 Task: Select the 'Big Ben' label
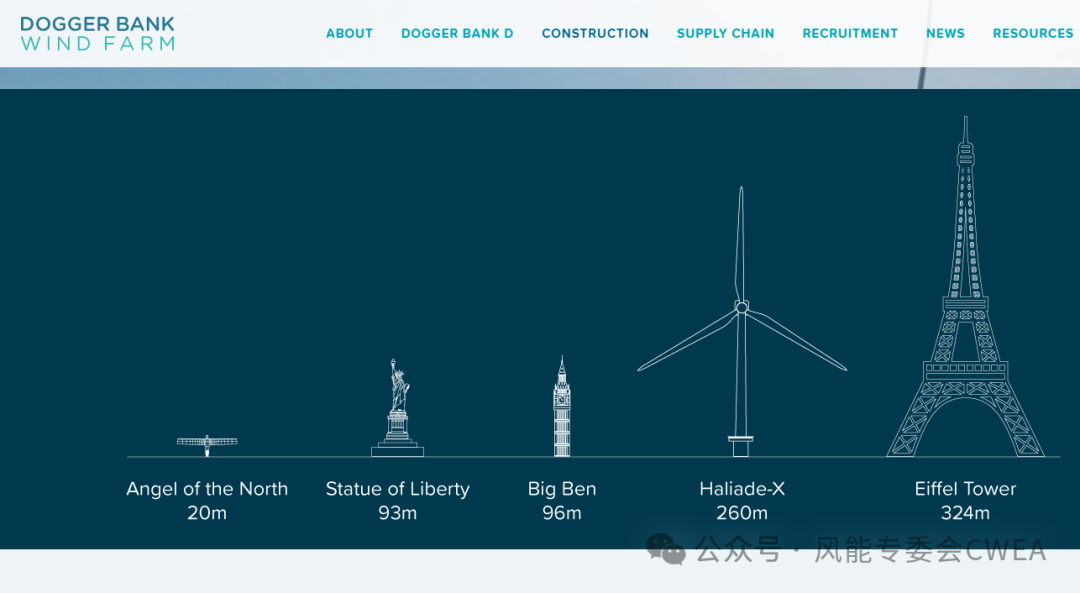[562, 489]
